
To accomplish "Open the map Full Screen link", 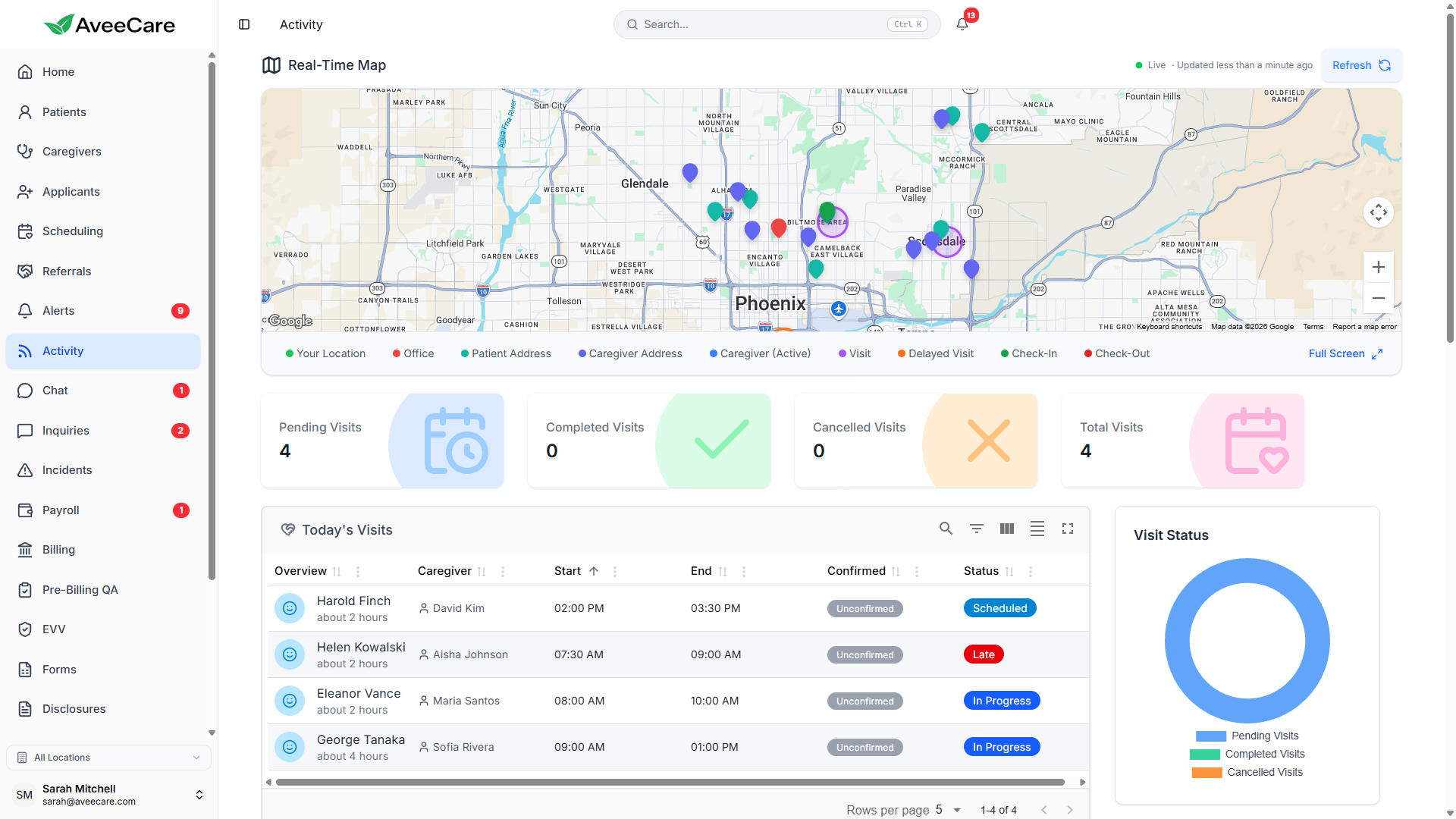I will click(x=1345, y=353).
